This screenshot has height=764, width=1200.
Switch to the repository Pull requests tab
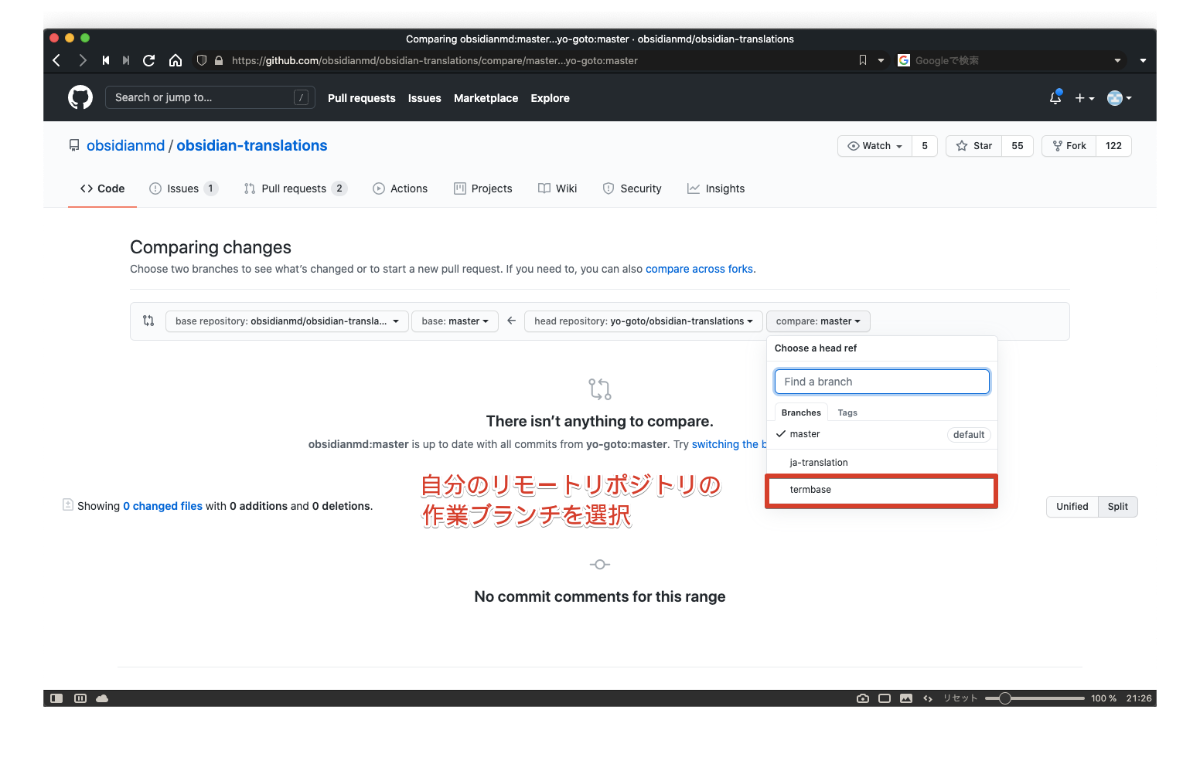point(295,188)
